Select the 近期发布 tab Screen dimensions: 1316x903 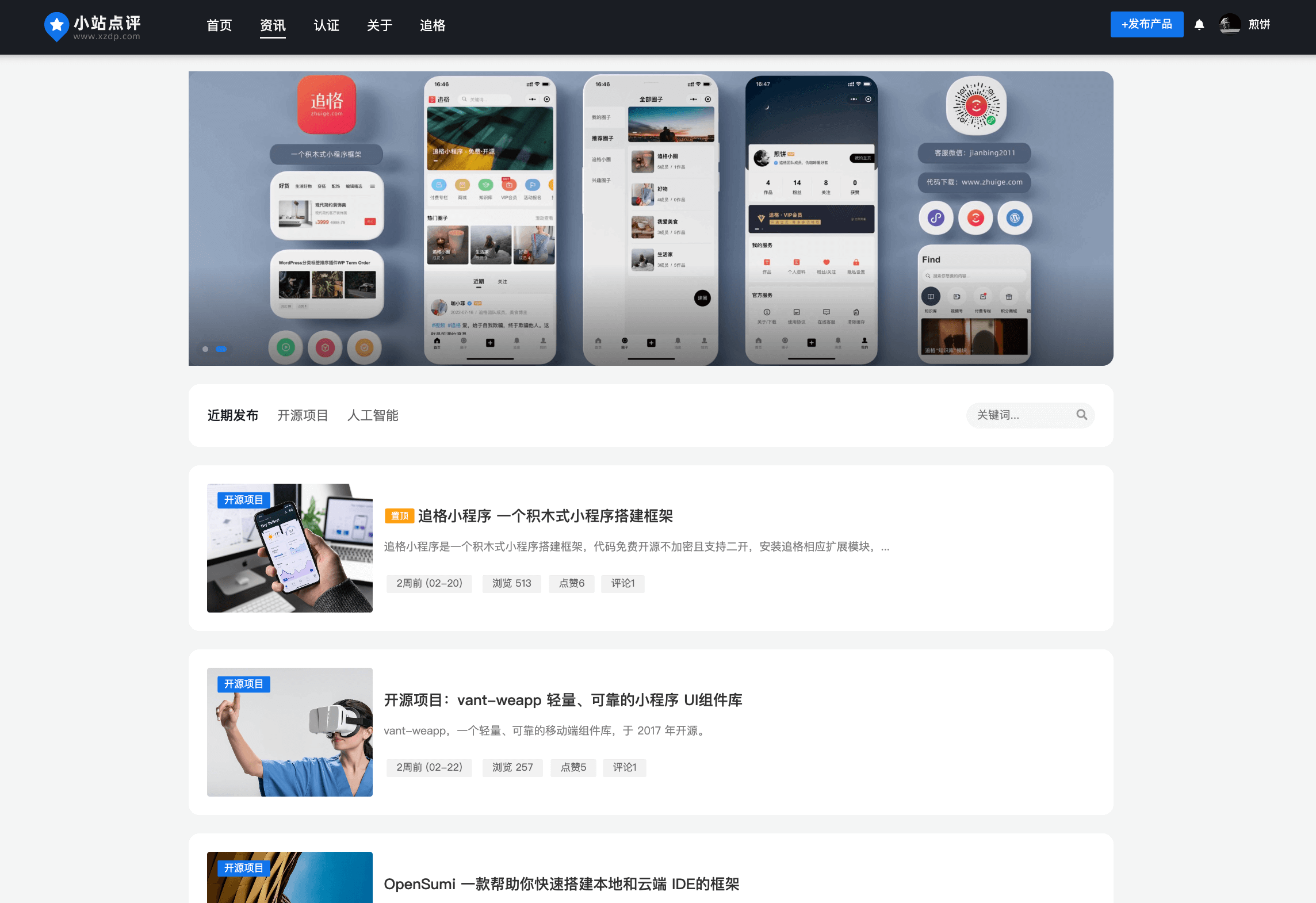pyautogui.click(x=233, y=415)
